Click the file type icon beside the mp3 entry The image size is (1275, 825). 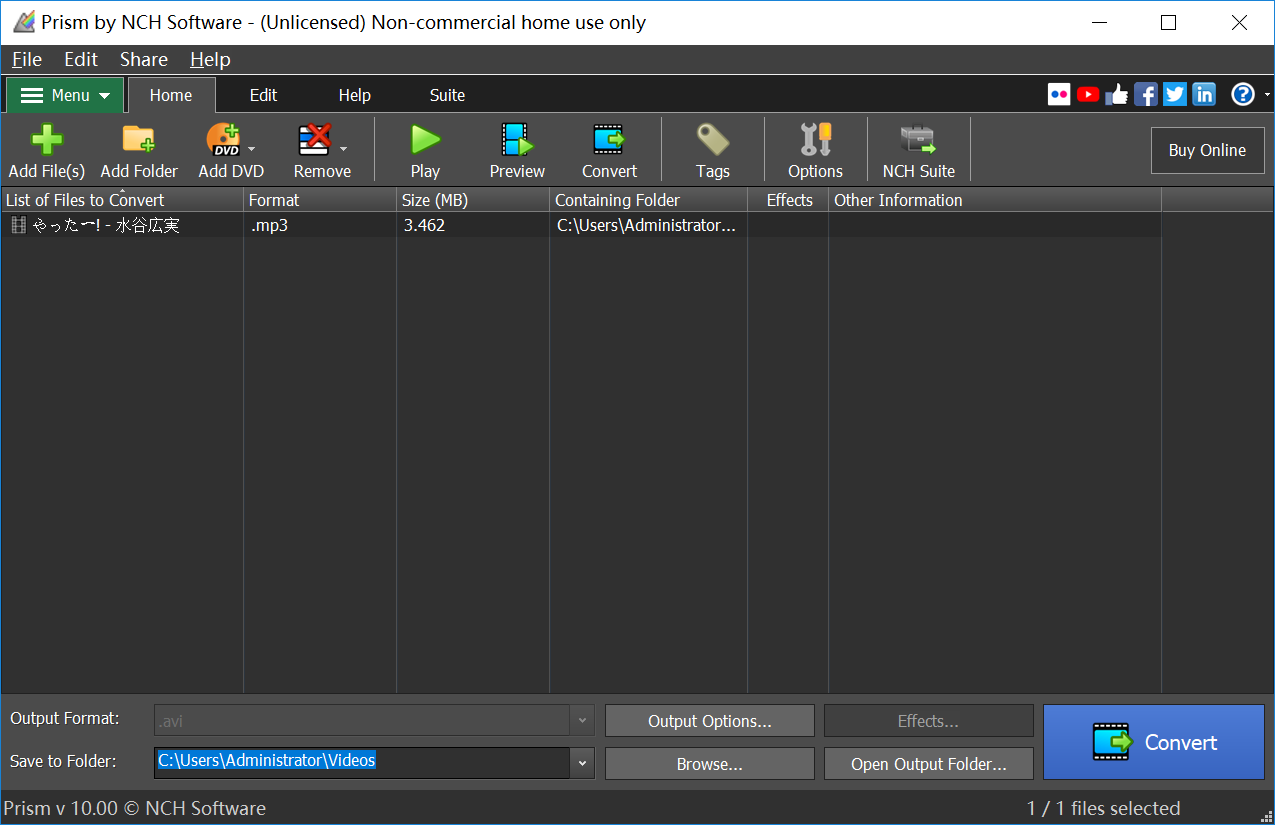(x=19, y=225)
